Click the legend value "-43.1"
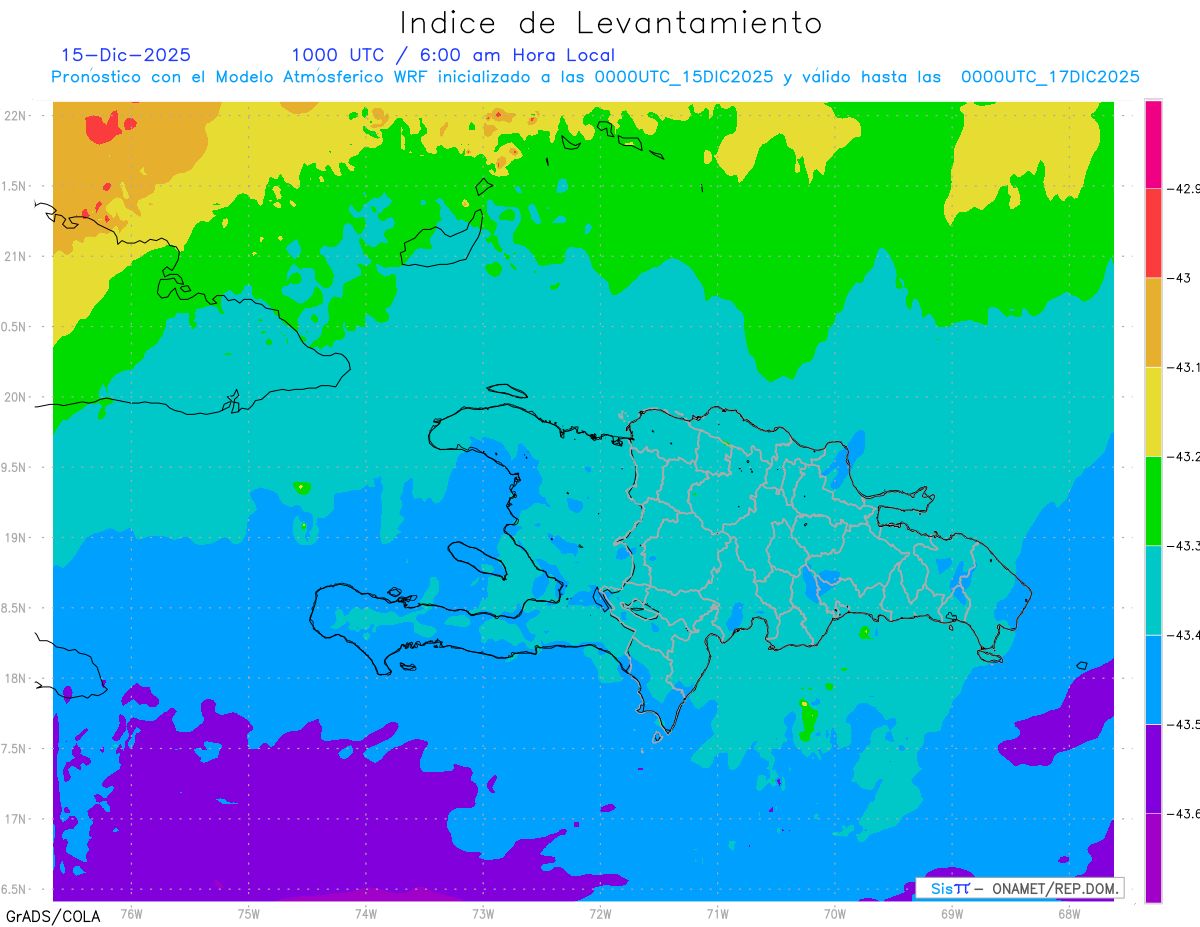 tap(1184, 367)
